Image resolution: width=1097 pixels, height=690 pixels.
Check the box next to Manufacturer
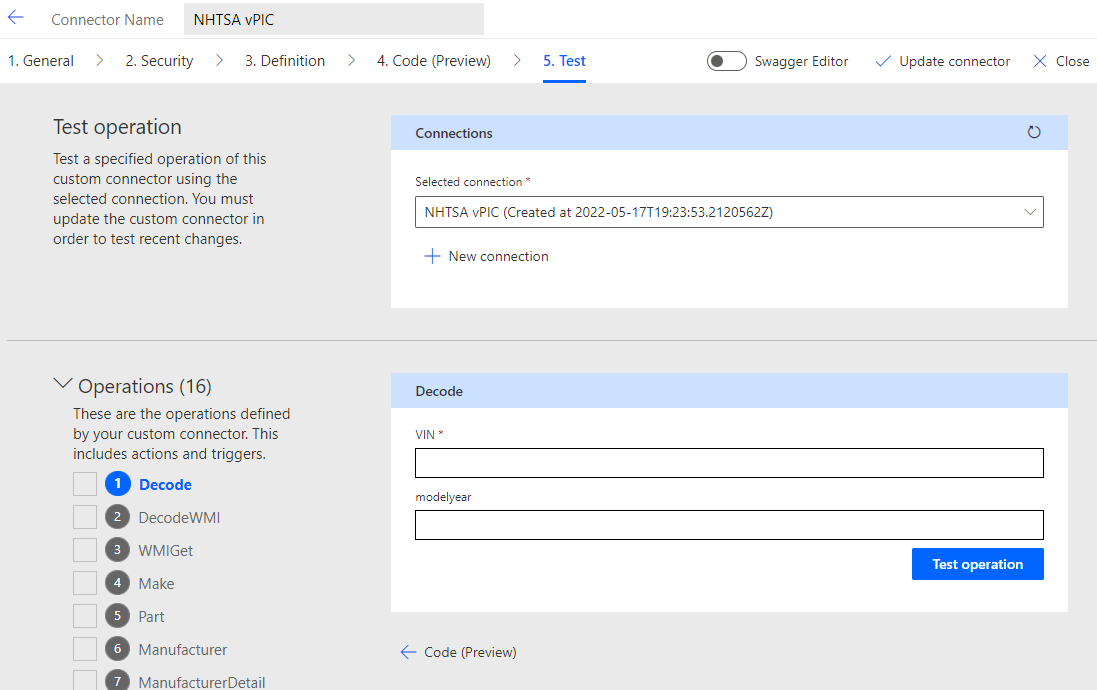point(85,649)
